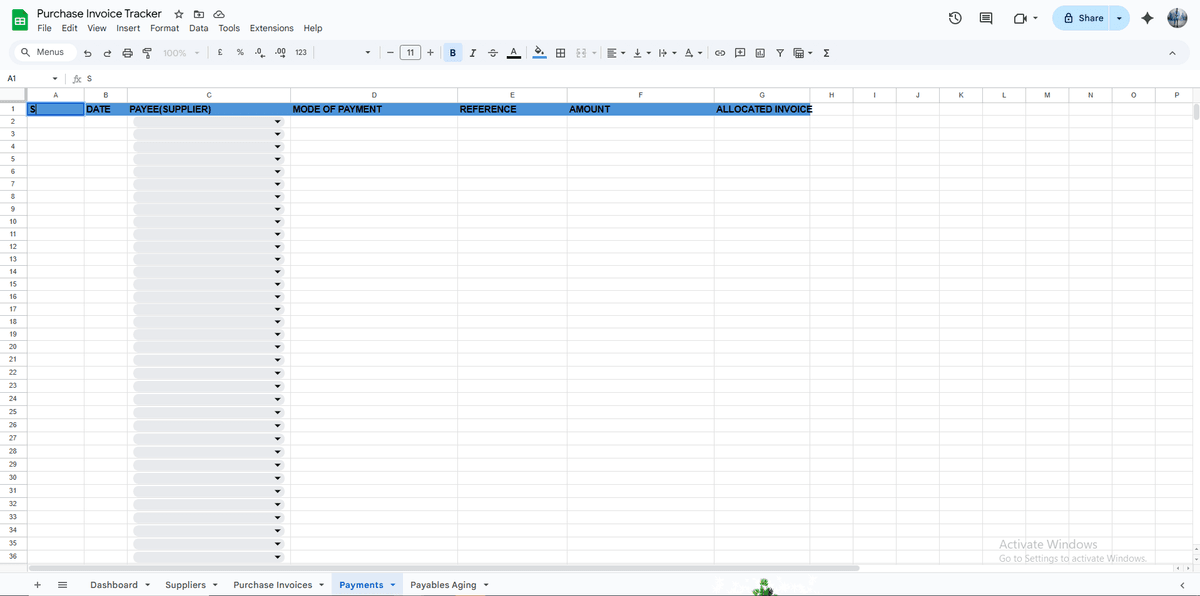Screen dimensions: 1200x596
Task: Decrease decimal places
Action: pyautogui.click(x=260, y=53)
